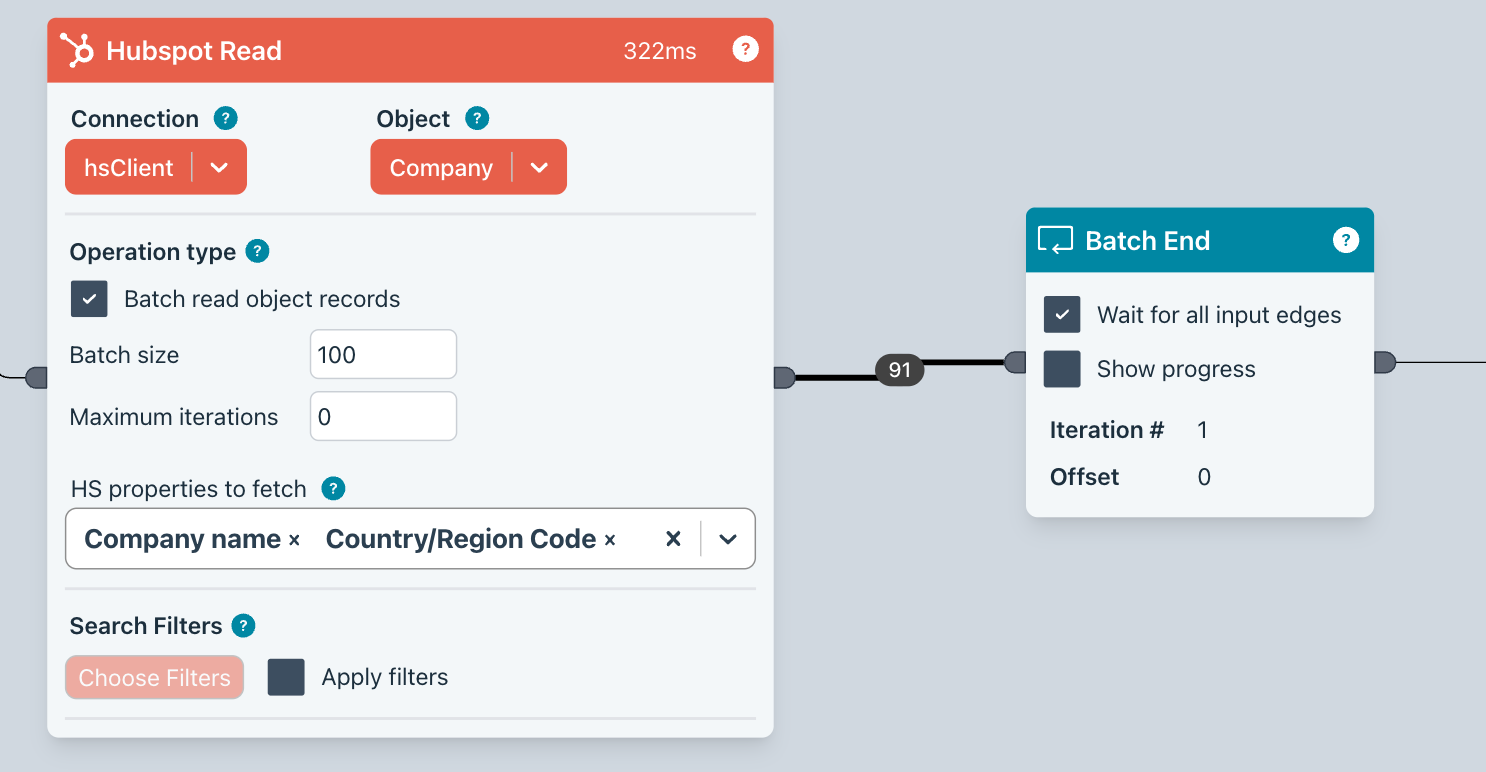Click the Maximum iterations label

coord(174,417)
